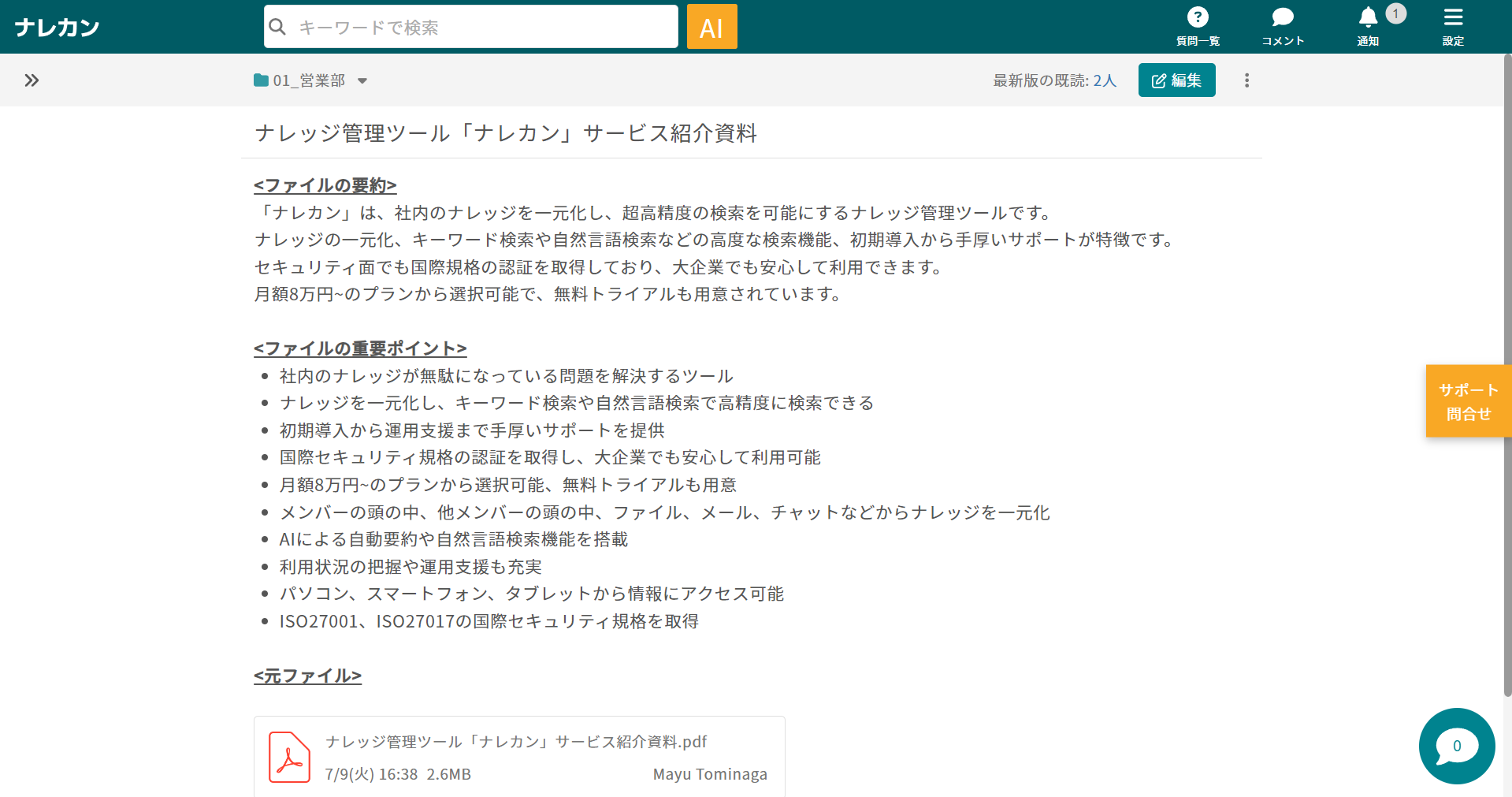Viewport: 1512px width, 797px height.
Task: Click the bullet 利用状況の把握や運用支援も充実
Action: click(411, 567)
